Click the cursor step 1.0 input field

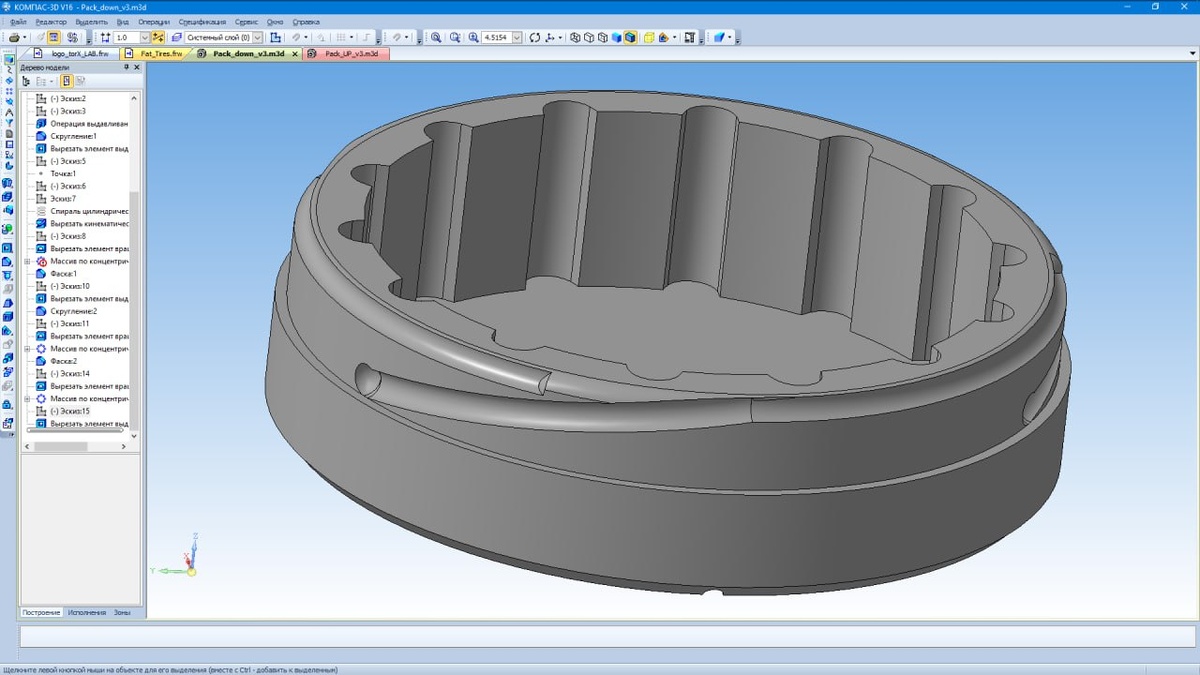pyautogui.click(x=126, y=38)
